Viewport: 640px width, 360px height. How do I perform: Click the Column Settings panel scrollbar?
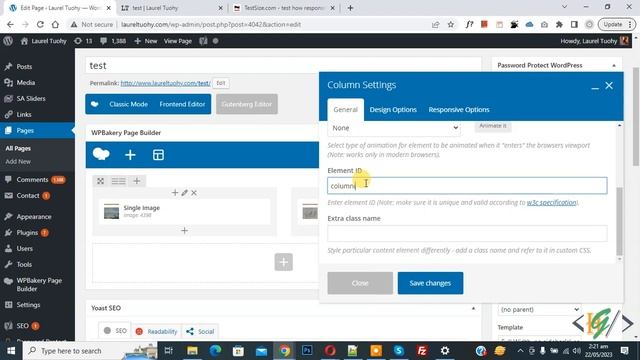619,221
